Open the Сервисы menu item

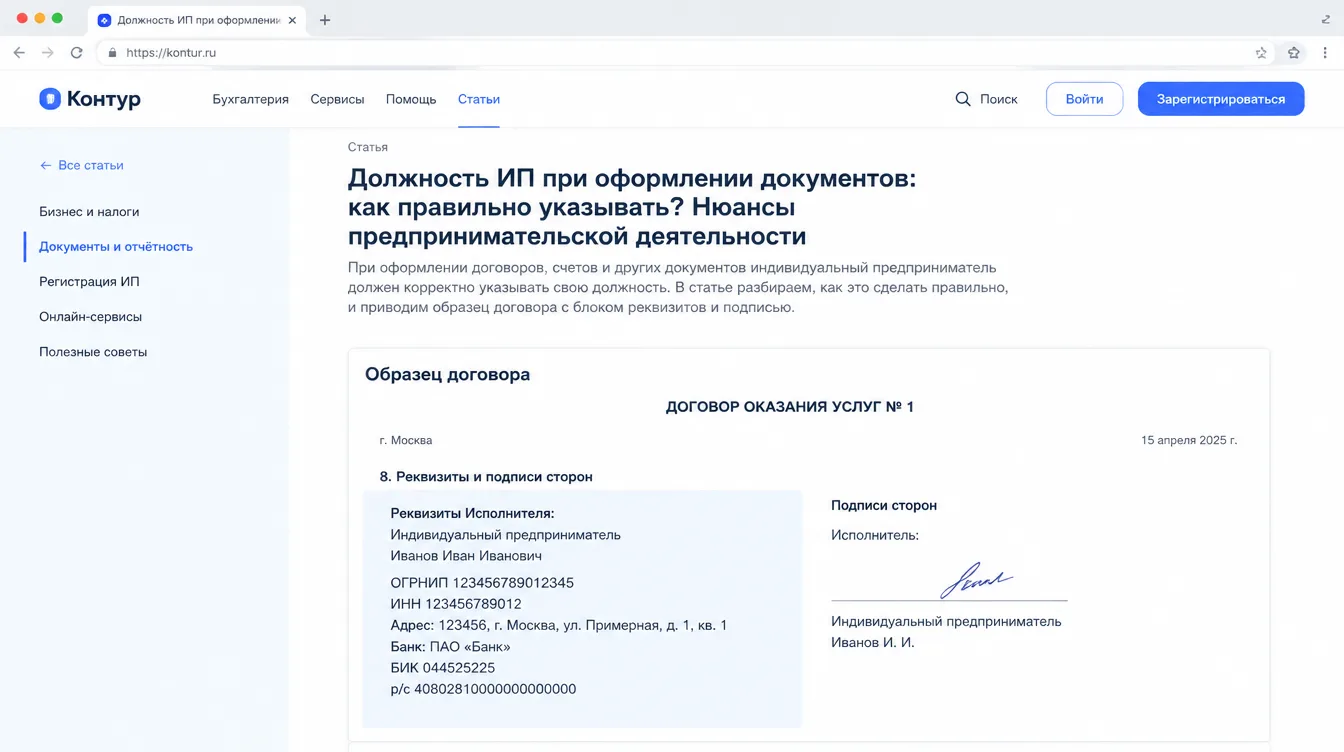[x=337, y=99]
